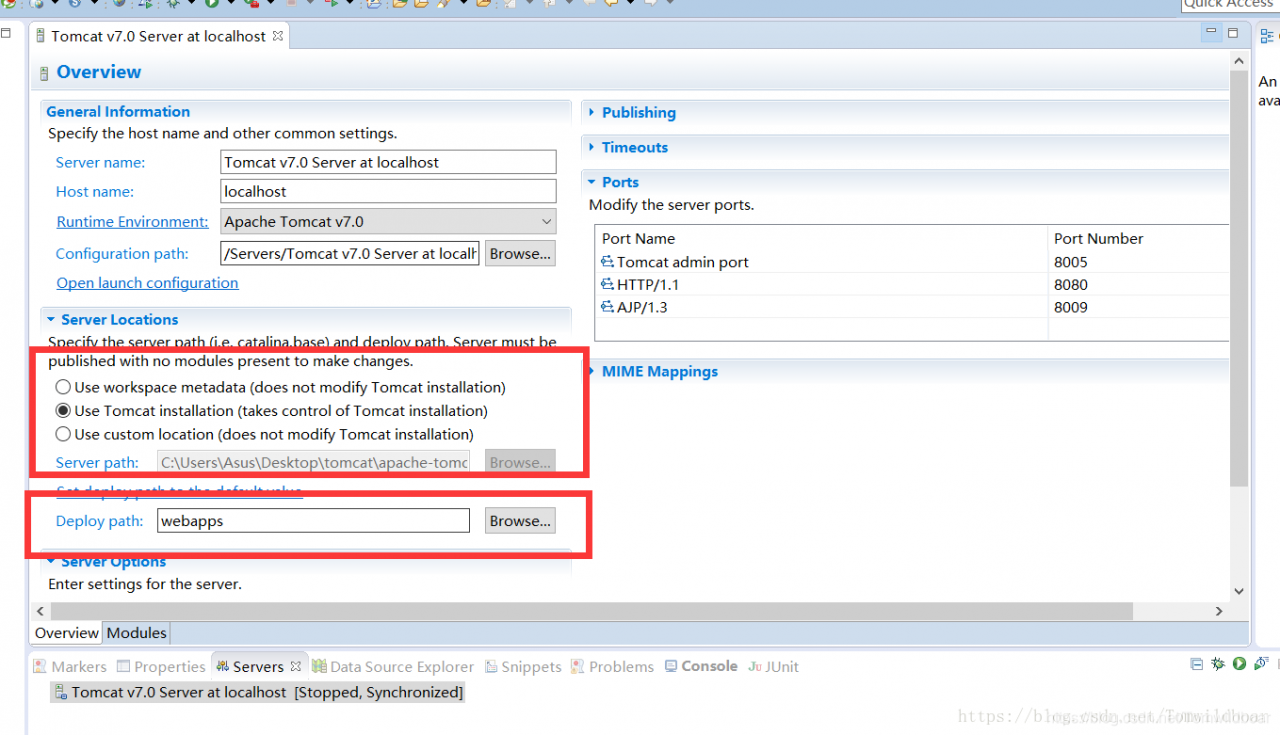Click port number 8080

pos(1070,285)
